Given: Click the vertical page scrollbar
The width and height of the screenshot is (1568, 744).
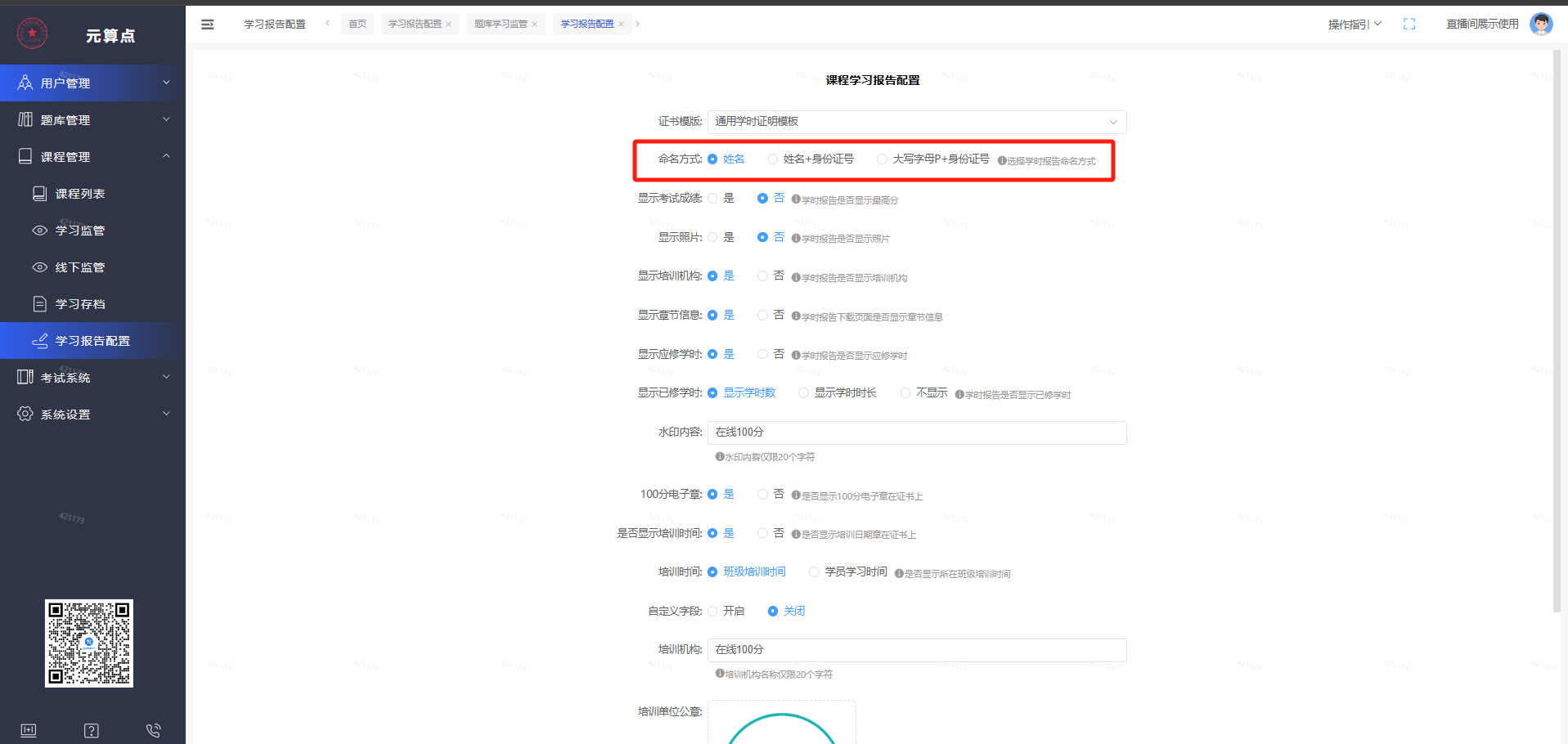Looking at the screenshot, I should click(1557, 330).
